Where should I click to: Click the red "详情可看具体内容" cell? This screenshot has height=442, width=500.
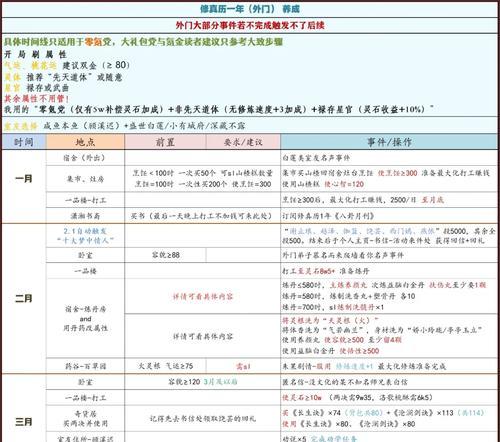pos(203,296)
